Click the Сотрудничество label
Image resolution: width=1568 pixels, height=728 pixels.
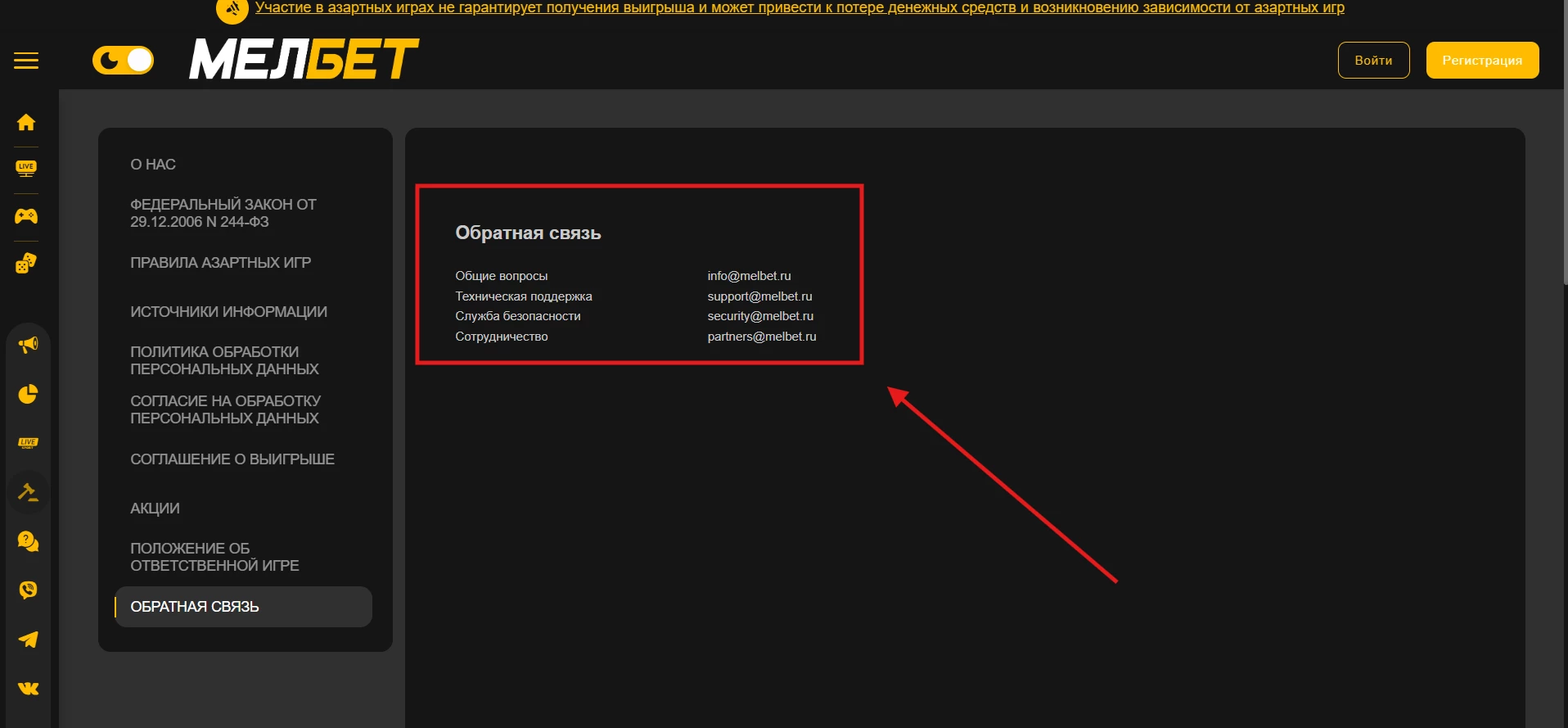[x=502, y=337]
